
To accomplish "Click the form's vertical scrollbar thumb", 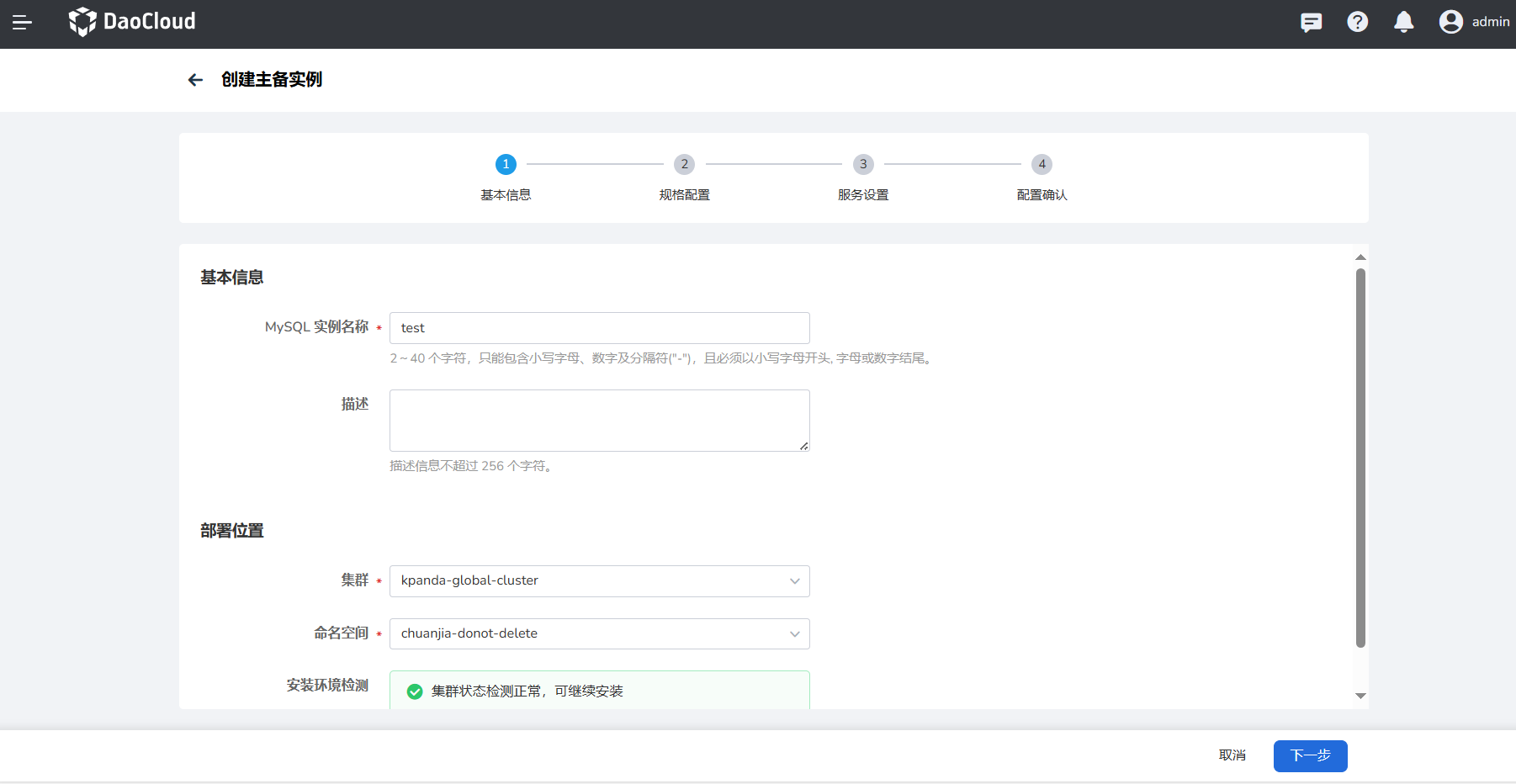I will 1360,458.
